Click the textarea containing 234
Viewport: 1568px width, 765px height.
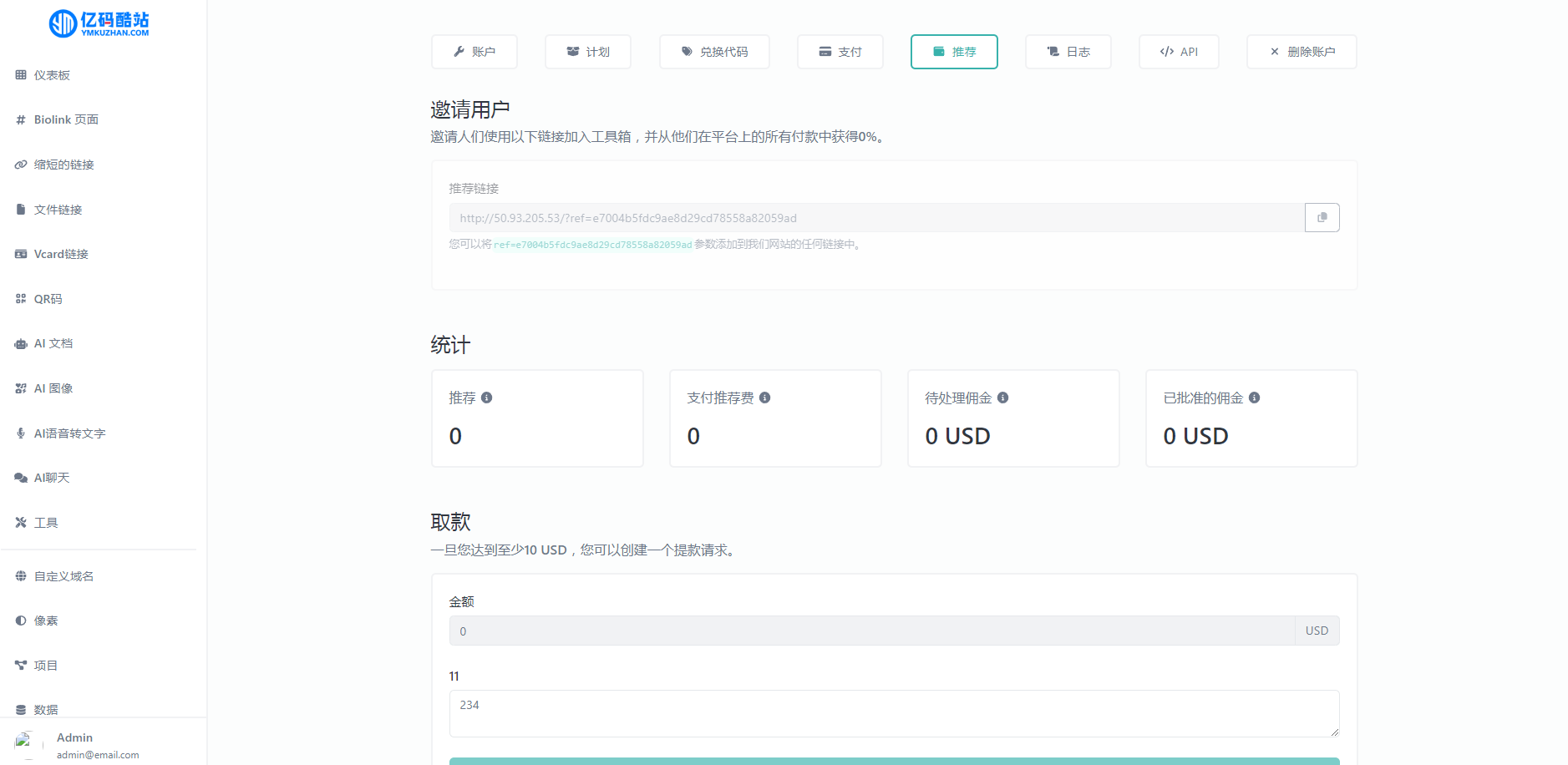click(x=894, y=713)
